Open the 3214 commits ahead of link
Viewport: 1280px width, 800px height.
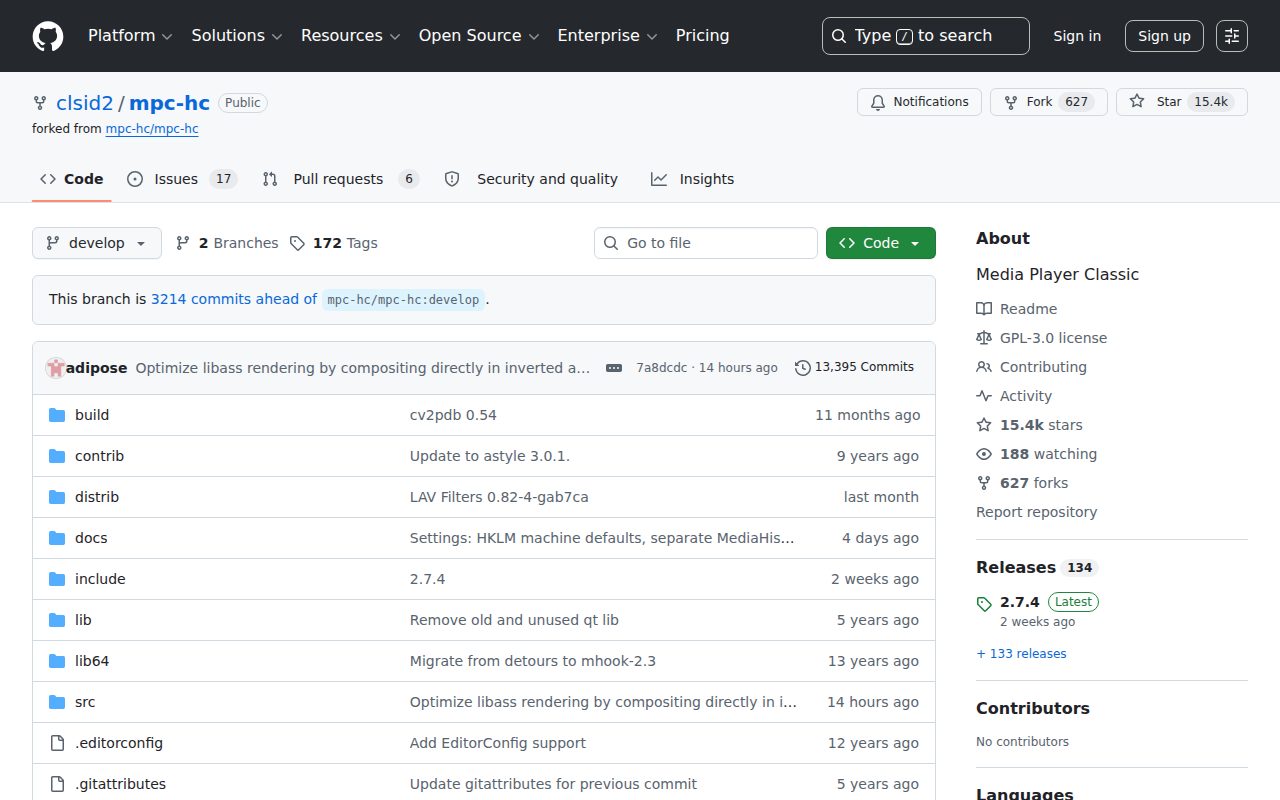pyautogui.click(x=234, y=299)
